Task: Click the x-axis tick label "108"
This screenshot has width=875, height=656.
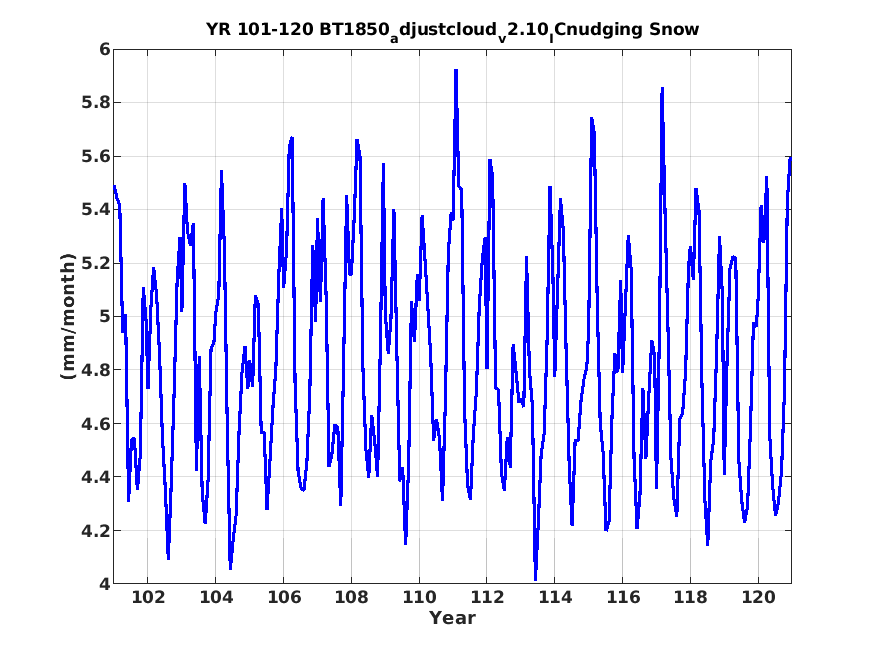Action: pos(352,598)
